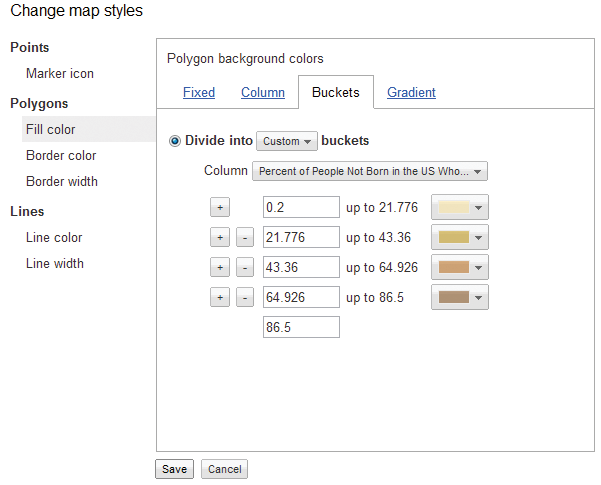Click the 86.5 value input field

tap(301, 327)
